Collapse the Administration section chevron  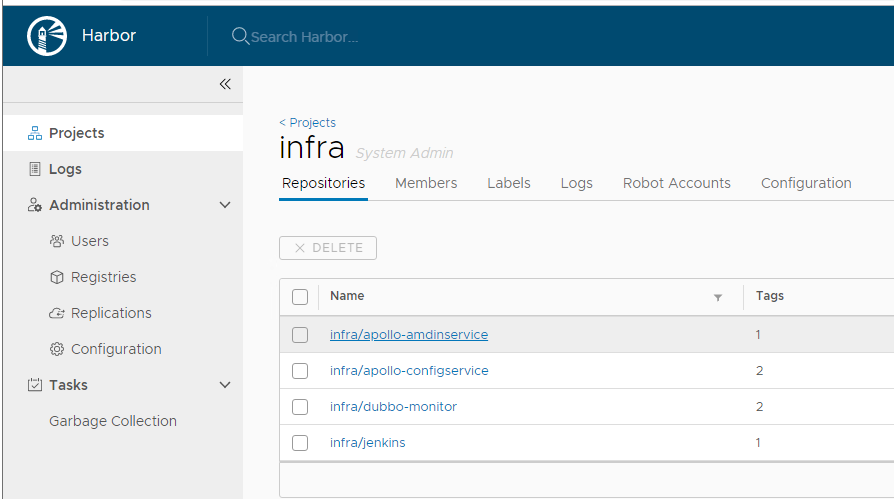[225, 205]
